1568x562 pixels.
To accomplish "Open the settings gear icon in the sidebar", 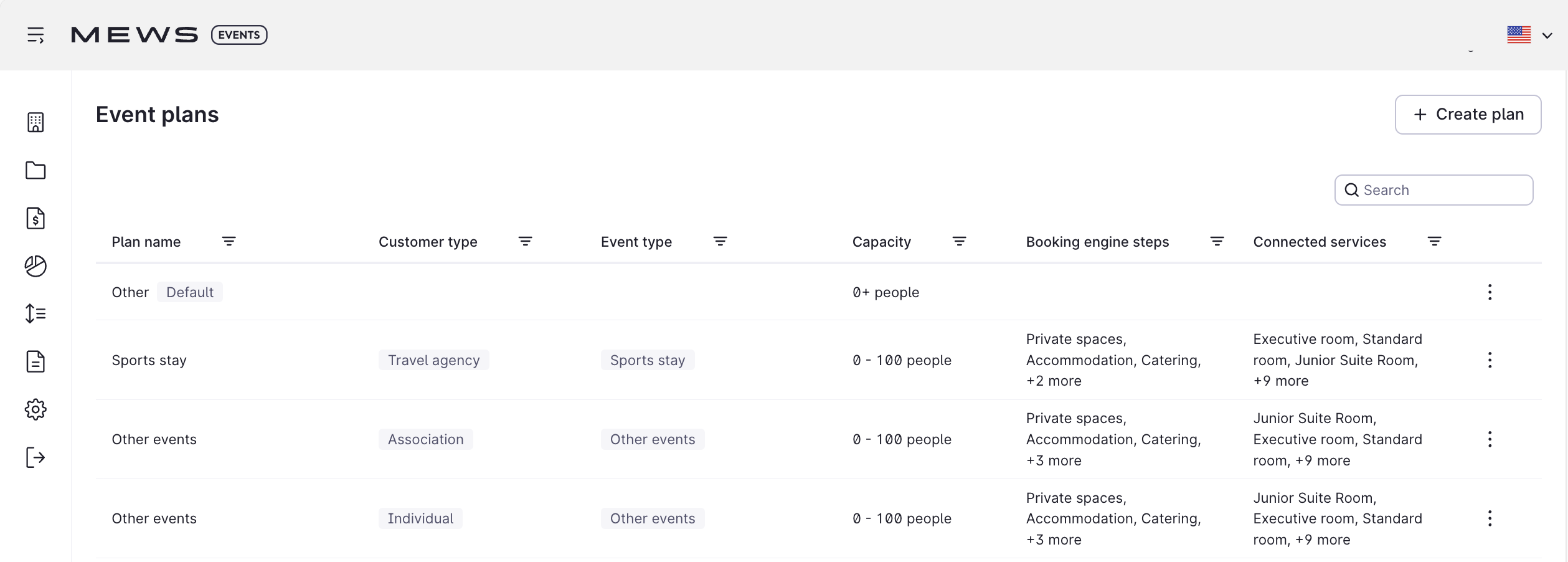I will [x=35, y=409].
